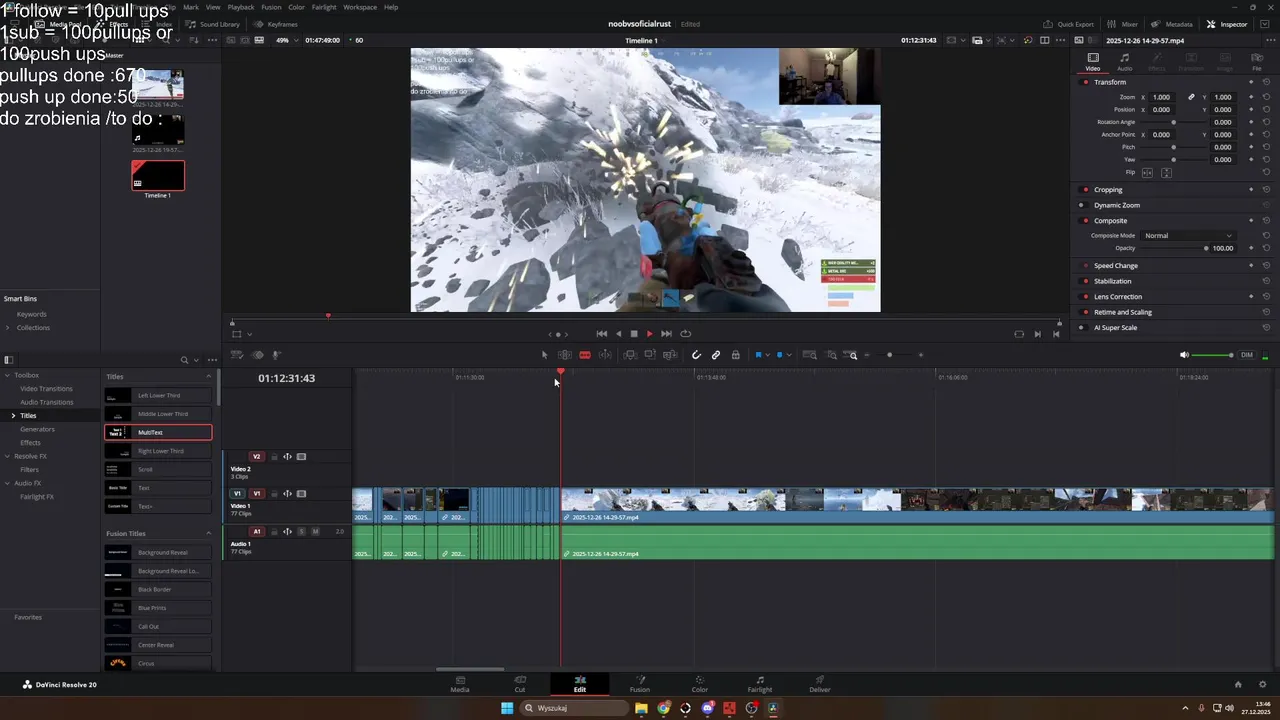Solo Audio 1 with the S button

301,532
